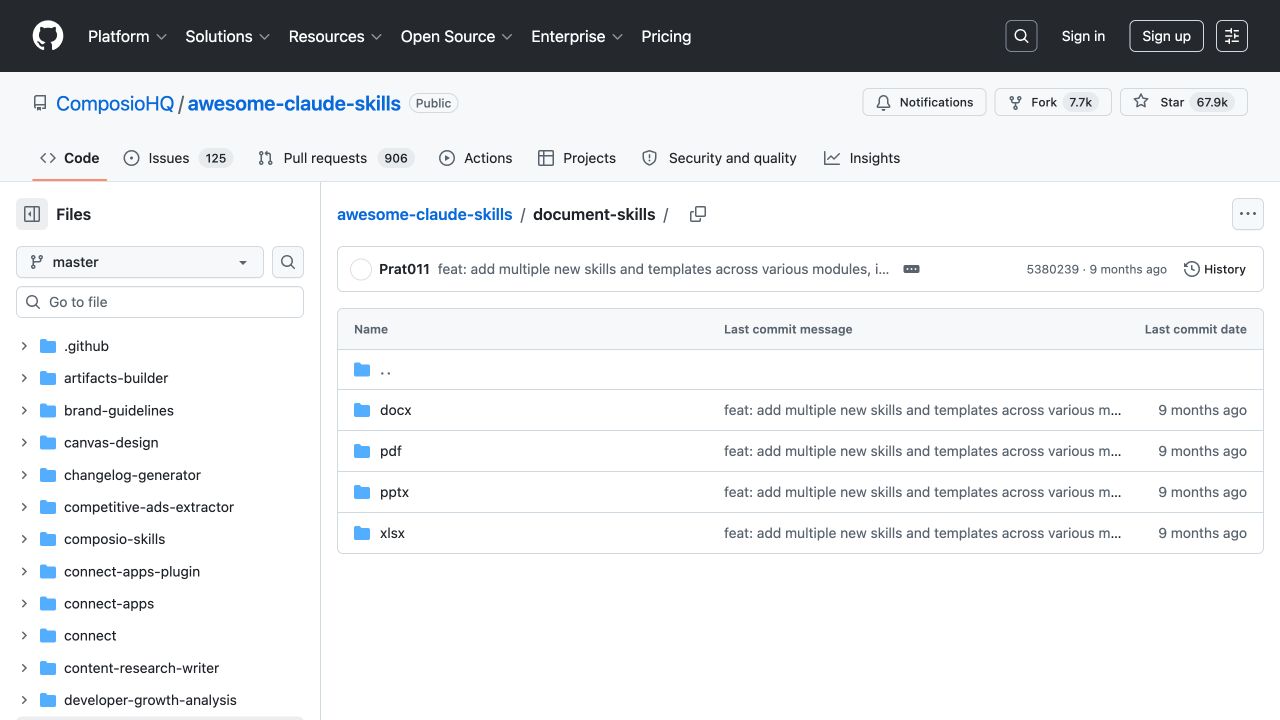This screenshot has height=720, width=1280.
Task: Click the Sign up button
Action: pos(1166,36)
